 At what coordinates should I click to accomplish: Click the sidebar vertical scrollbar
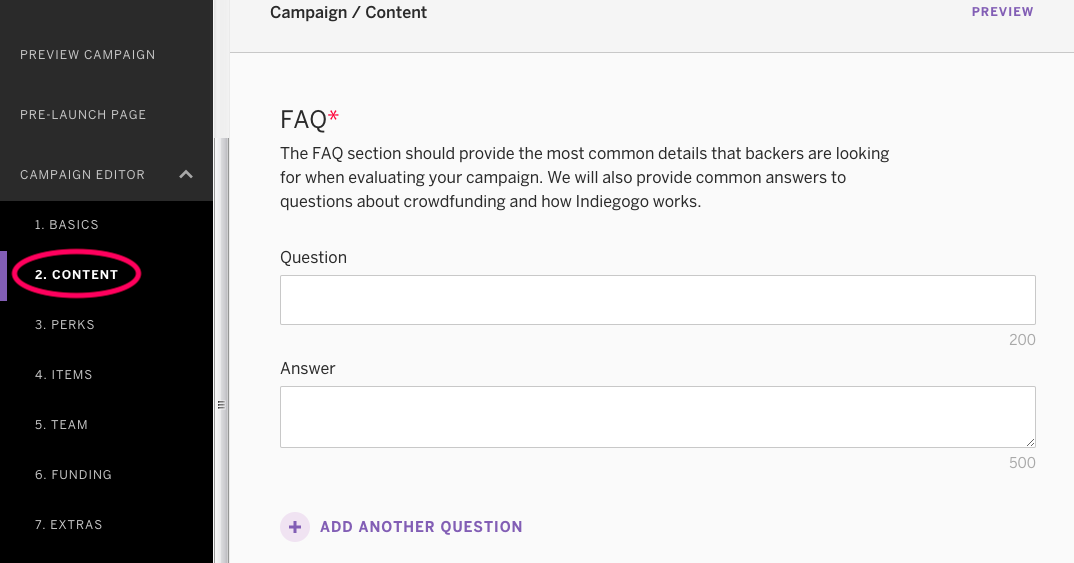[221, 350]
